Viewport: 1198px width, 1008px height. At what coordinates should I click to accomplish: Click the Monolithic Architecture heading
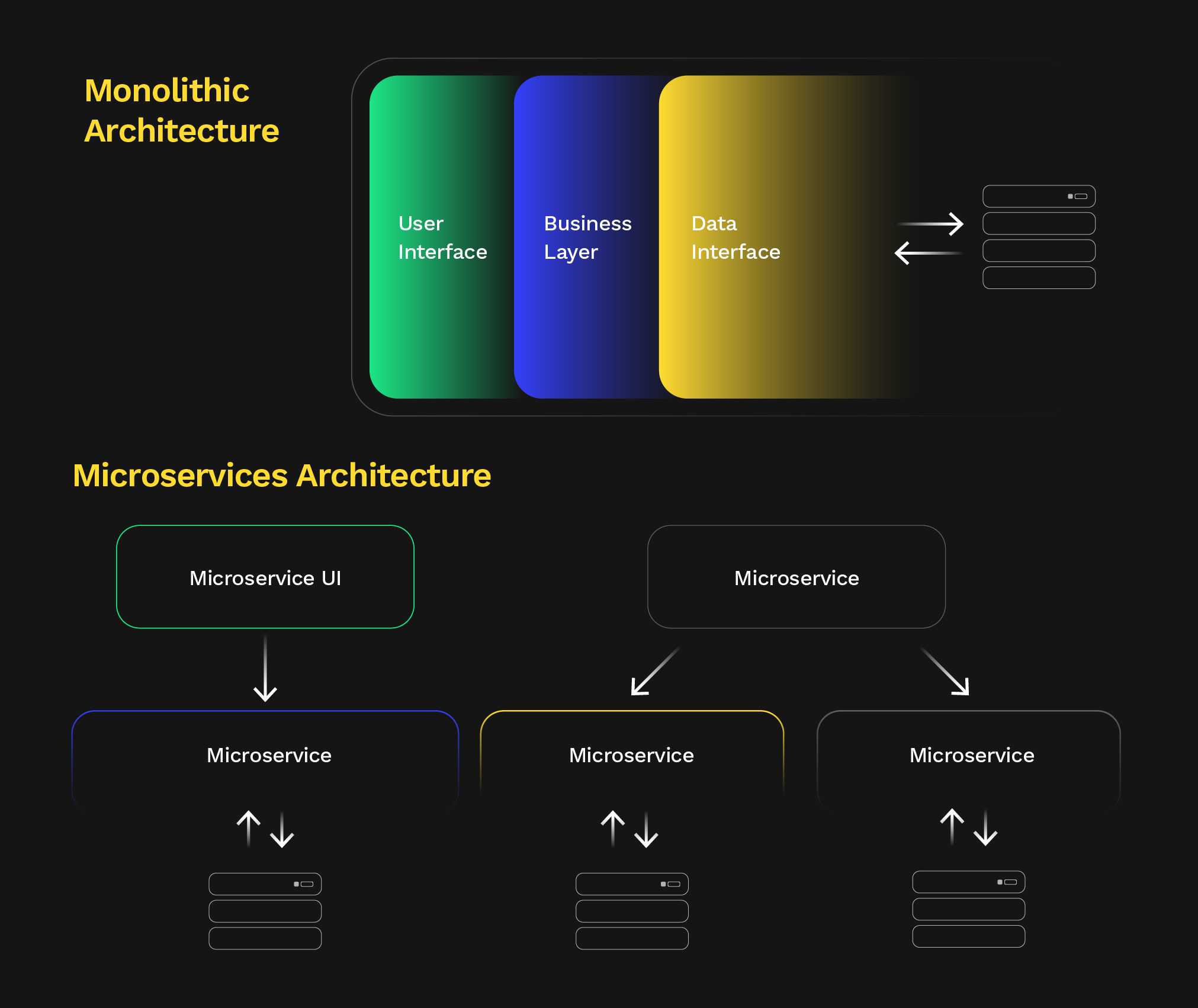[x=181, y=111]
